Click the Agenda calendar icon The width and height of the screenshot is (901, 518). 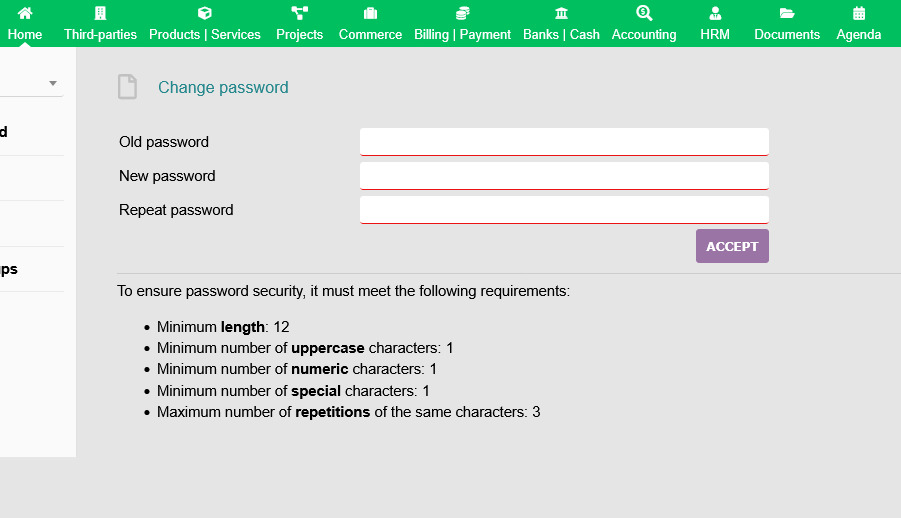point(859,13)
